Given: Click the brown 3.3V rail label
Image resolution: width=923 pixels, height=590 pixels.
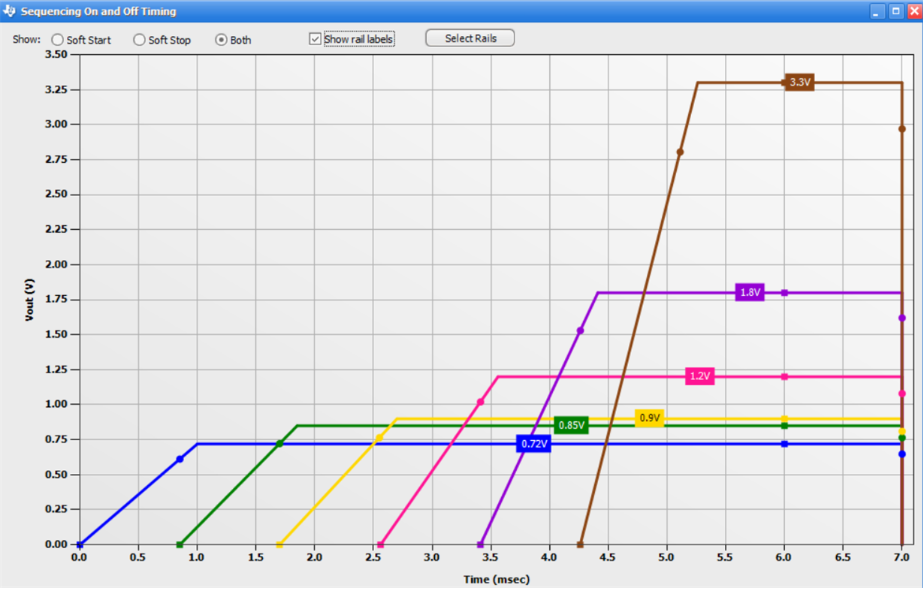Looking at the screenshot, I should (x=800, y=82).
